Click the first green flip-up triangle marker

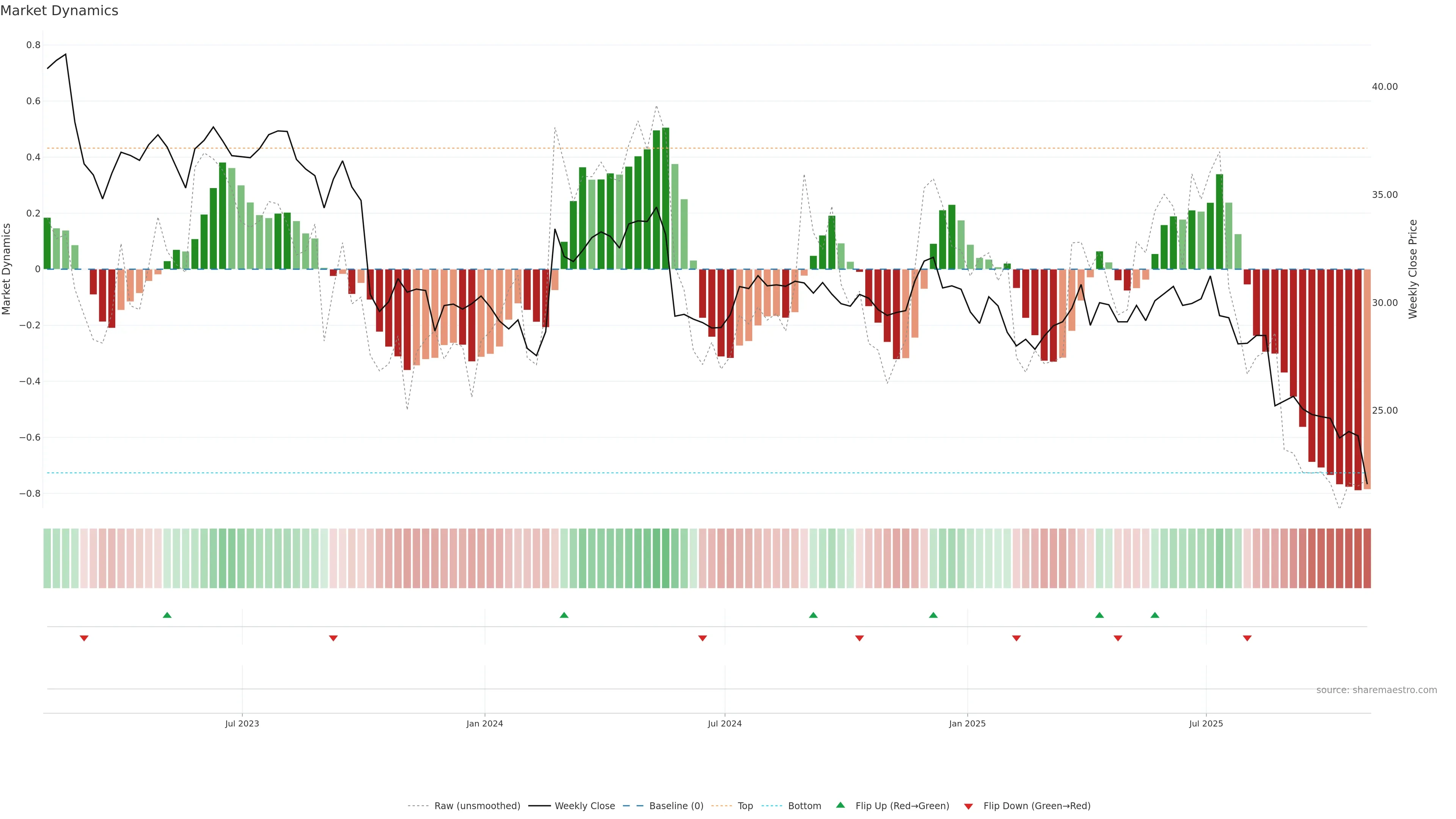click(167, 615)
